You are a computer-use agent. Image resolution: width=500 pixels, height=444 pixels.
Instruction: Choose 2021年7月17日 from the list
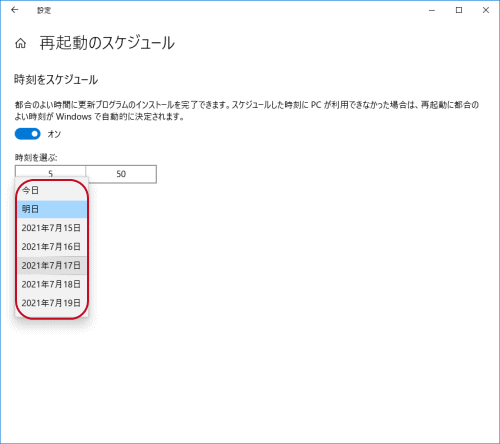52,266
